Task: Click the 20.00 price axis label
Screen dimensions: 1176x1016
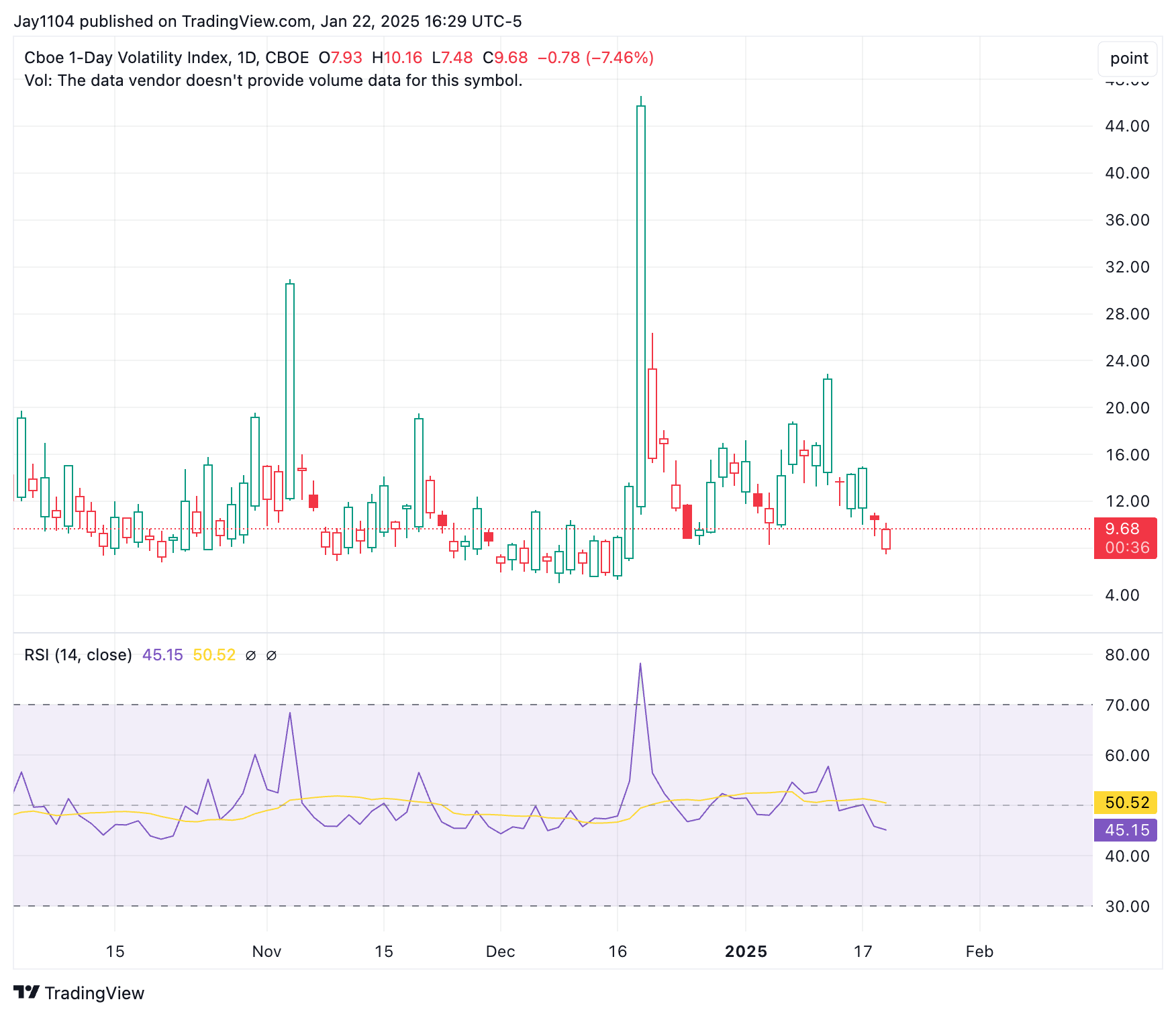Action: tap(1127, 408)
